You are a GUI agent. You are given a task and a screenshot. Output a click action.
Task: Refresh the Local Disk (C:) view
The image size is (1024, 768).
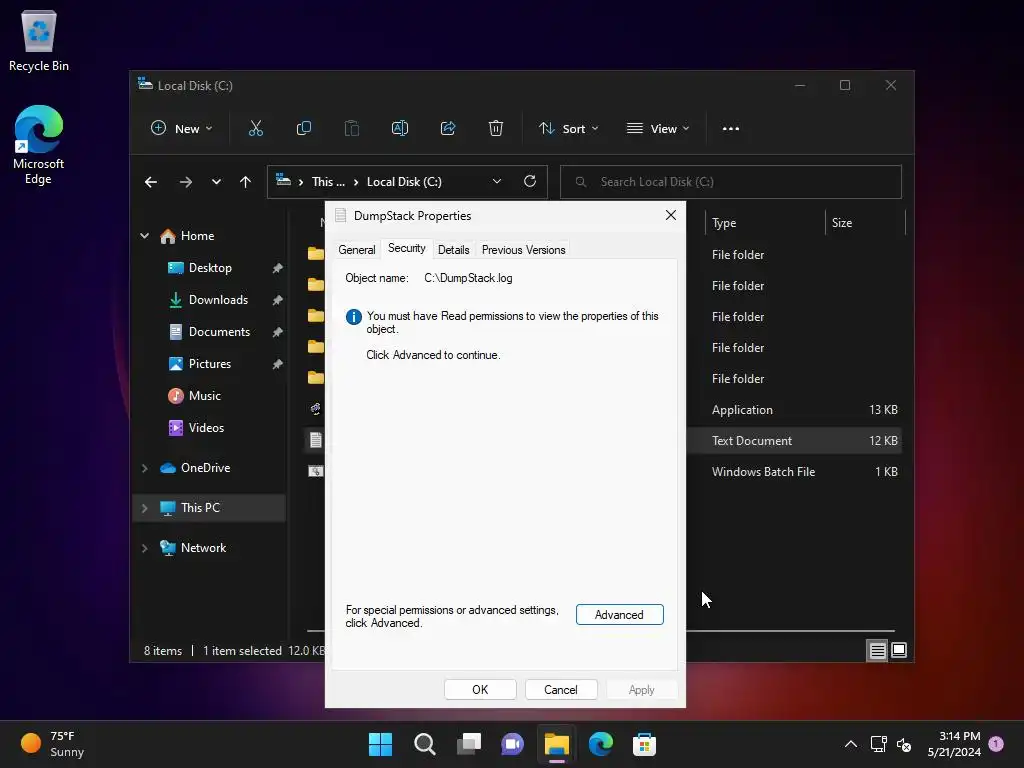click(x=530, y=182)
